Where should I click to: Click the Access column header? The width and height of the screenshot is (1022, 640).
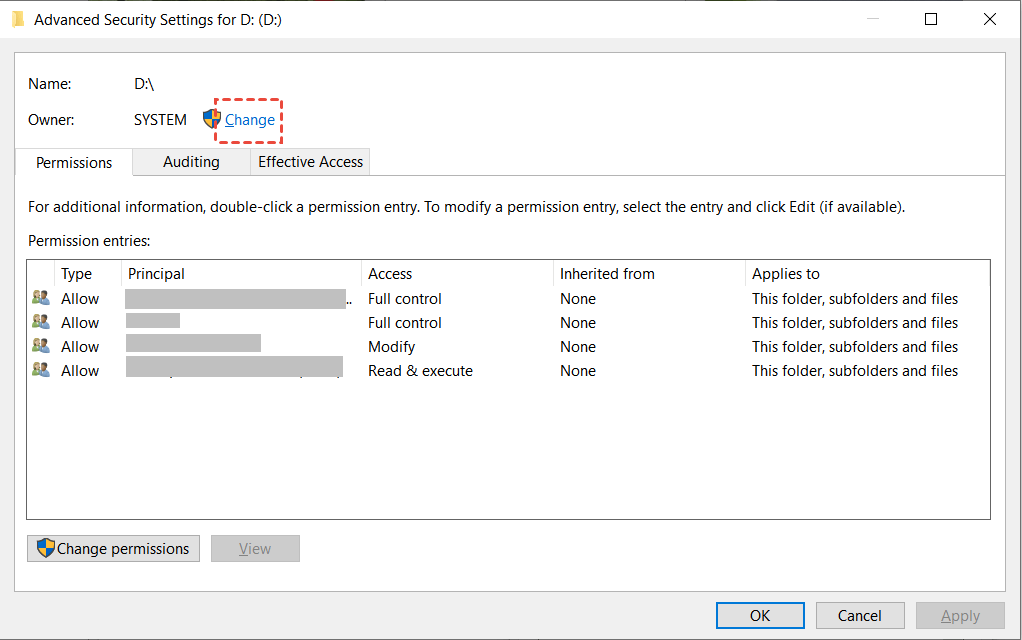[x=390, y=274]
